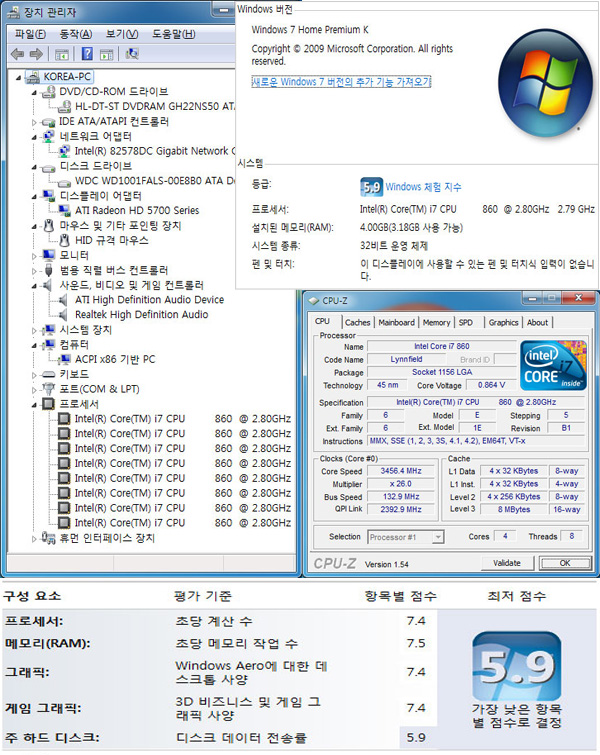This screenshot has height=755, width=600.
Task: Click the Level 3 8 MBytes cache value
Action: tap(514, 509)
